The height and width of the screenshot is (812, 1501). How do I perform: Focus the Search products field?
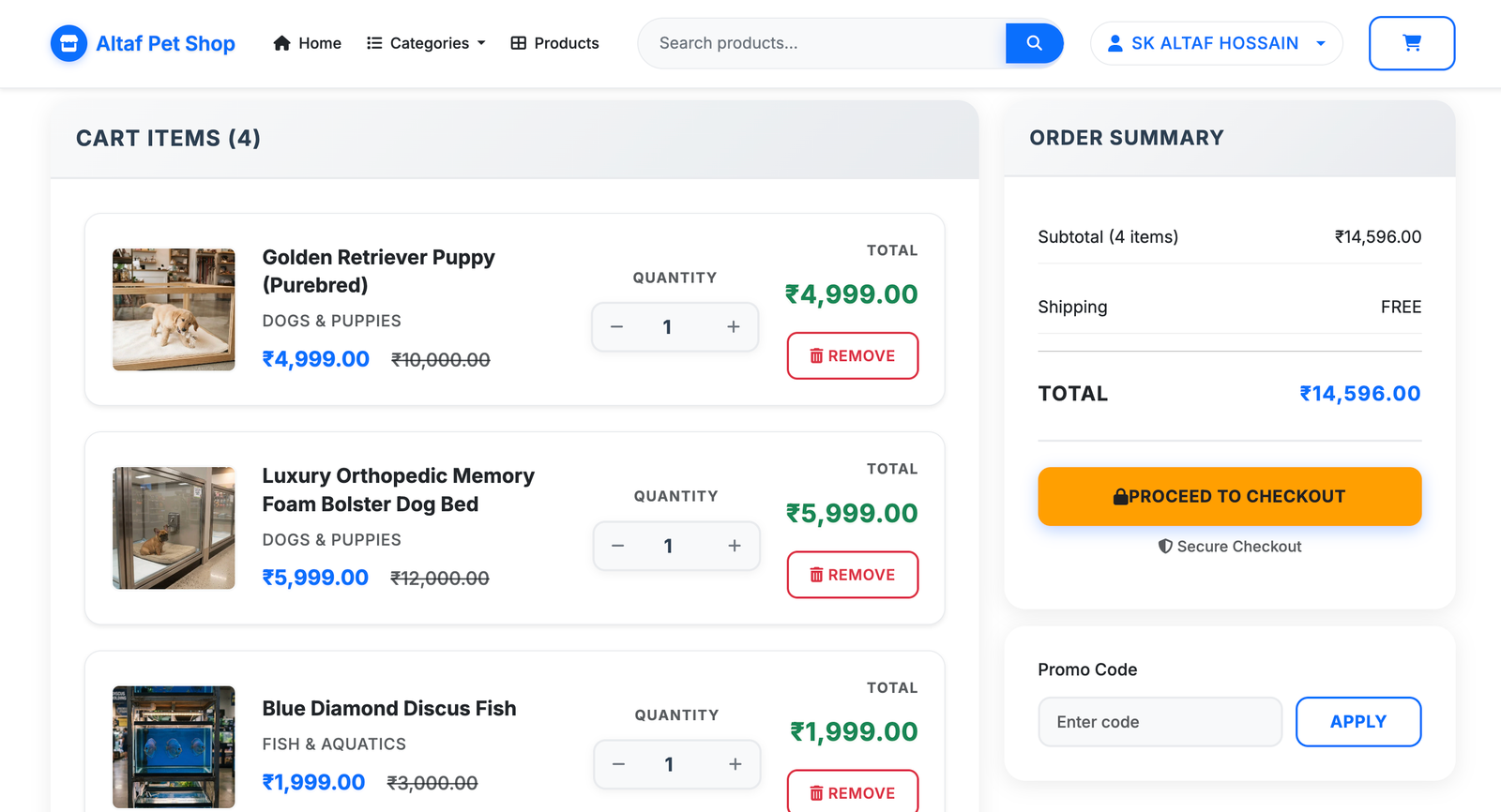pos(822,43)
